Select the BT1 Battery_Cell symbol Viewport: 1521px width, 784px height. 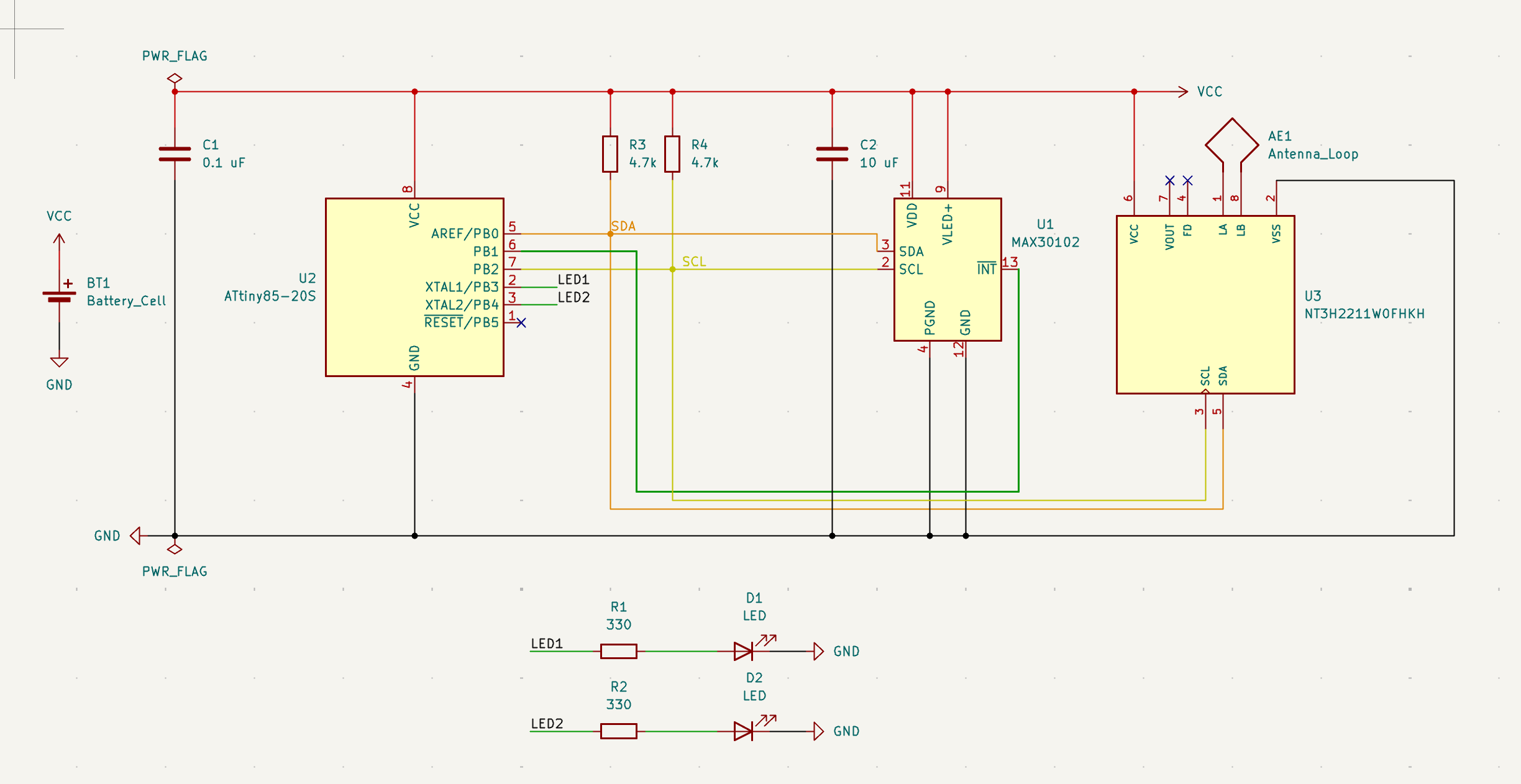click(59, 296)
